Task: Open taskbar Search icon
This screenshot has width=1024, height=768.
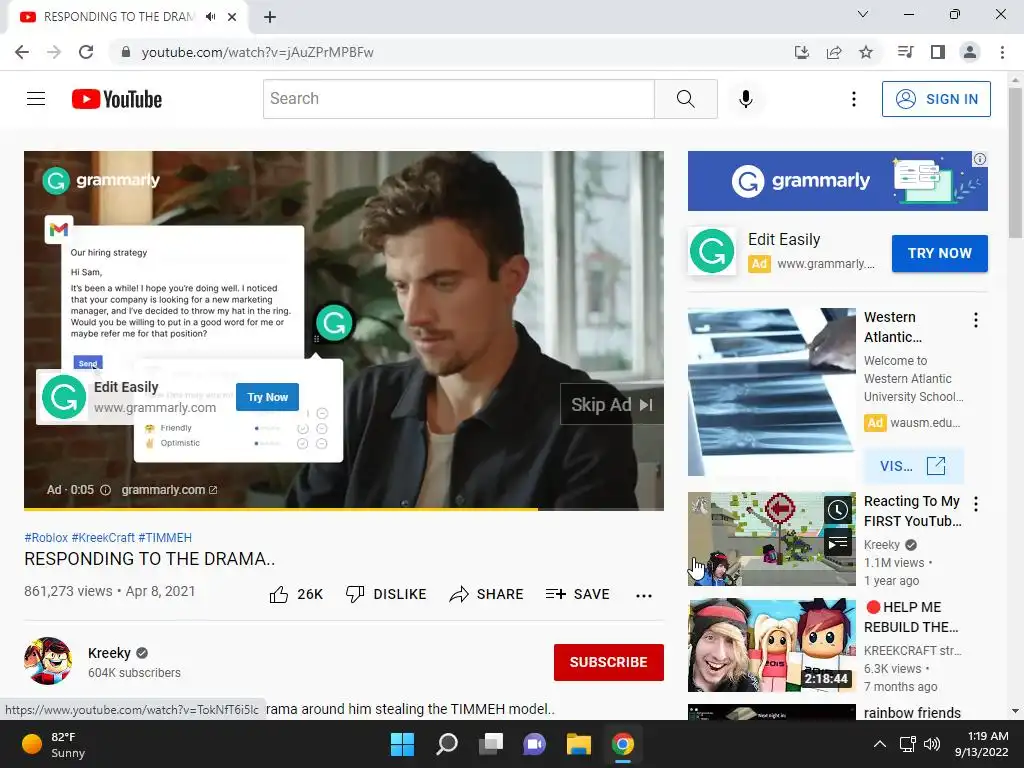Action: (x=447, y=744)
